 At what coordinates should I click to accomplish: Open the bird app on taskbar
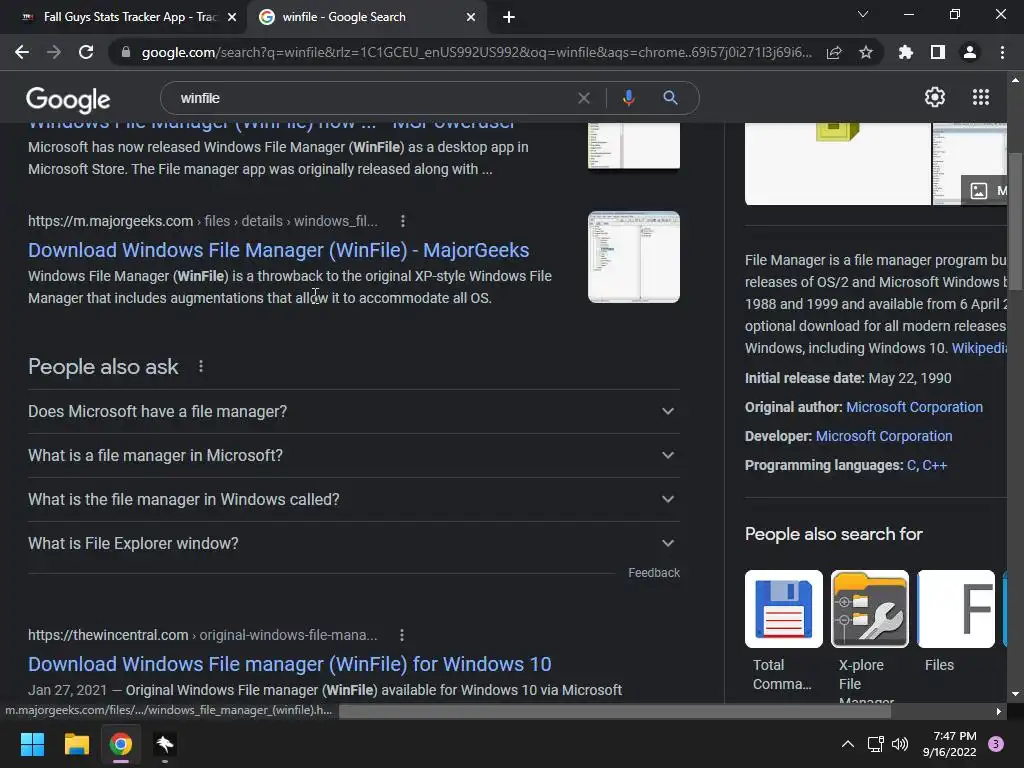click(x=165, y=744)
